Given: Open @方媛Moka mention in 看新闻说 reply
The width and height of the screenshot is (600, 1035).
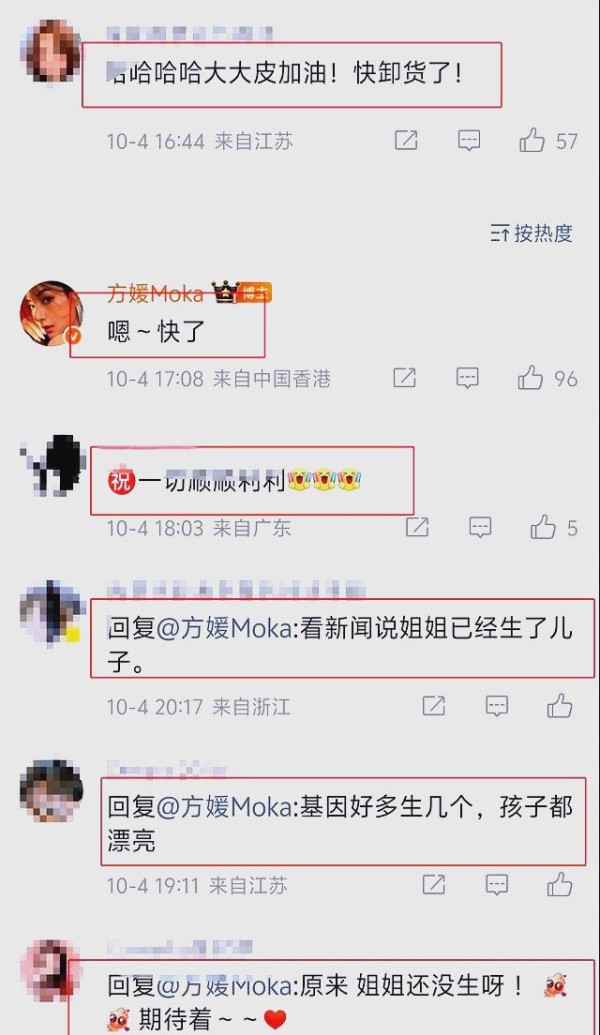Looking at the screenshot, I should [x=224, y=629].
